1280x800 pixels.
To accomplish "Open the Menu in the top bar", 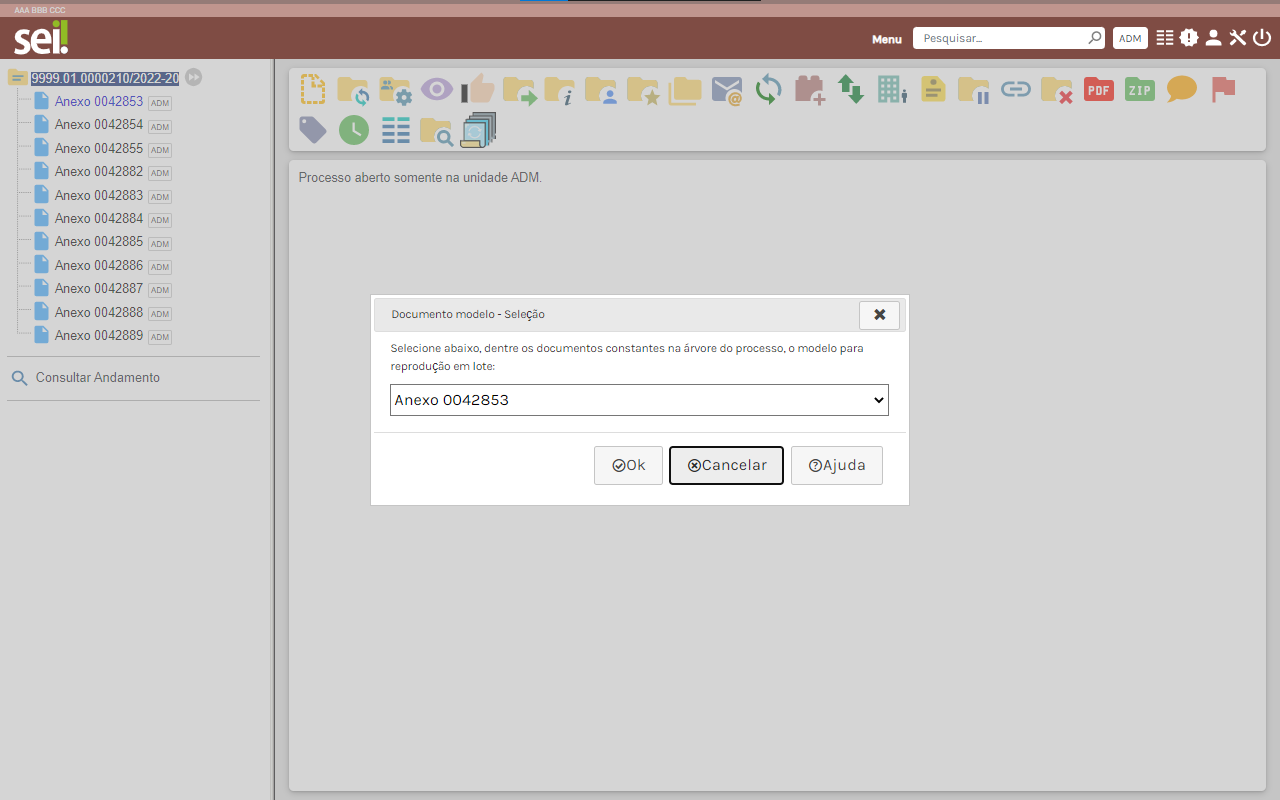I will coord(886,39).
